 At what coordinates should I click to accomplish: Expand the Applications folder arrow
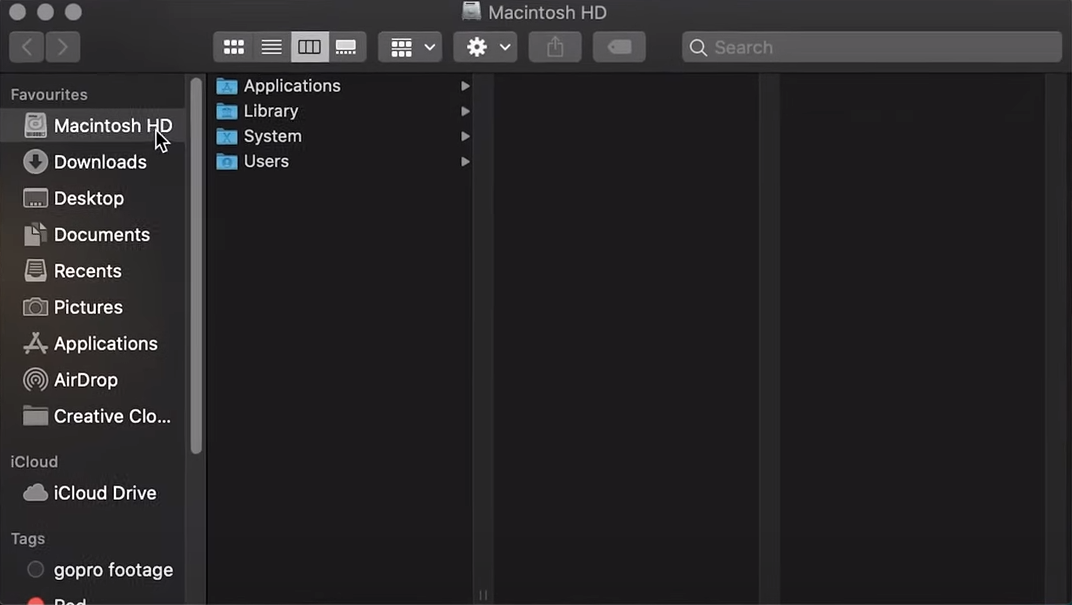coord(465,86)
